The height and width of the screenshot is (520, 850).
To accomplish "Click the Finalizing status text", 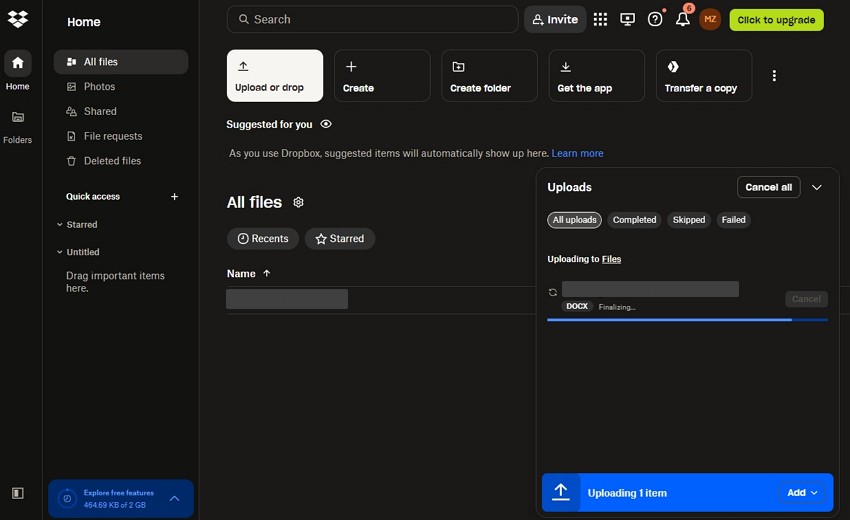I will coord(617,307).
